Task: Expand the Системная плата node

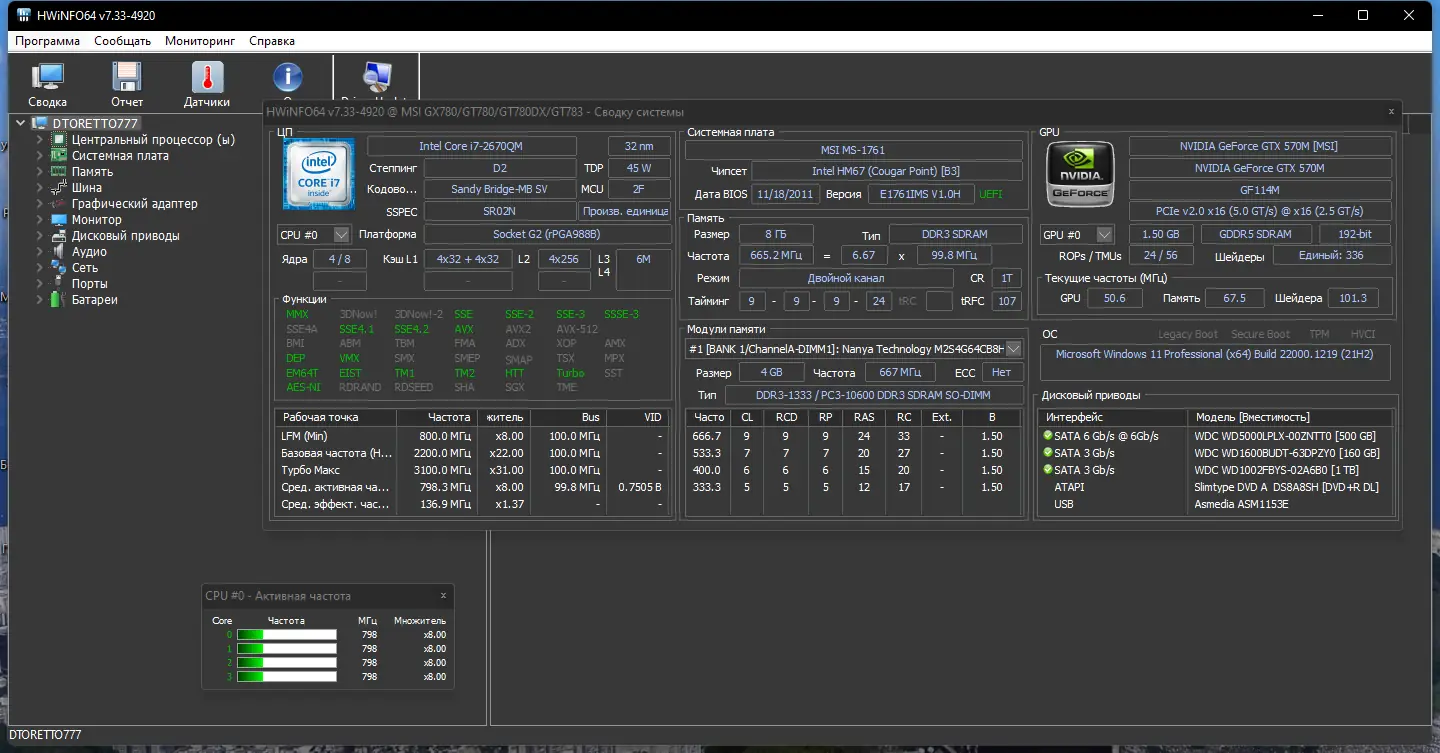Action: (x=40, y=156)
